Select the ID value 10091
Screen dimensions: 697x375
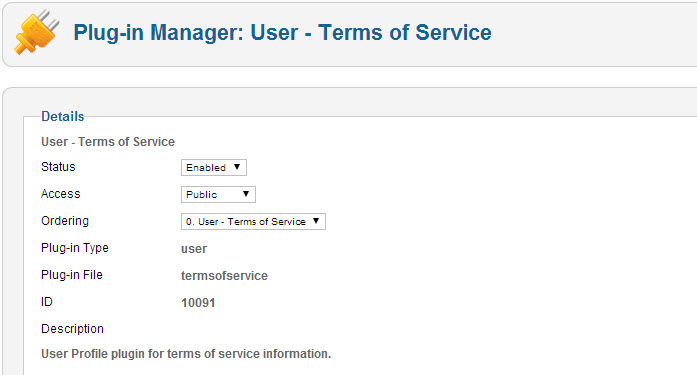tap(198, 303)
